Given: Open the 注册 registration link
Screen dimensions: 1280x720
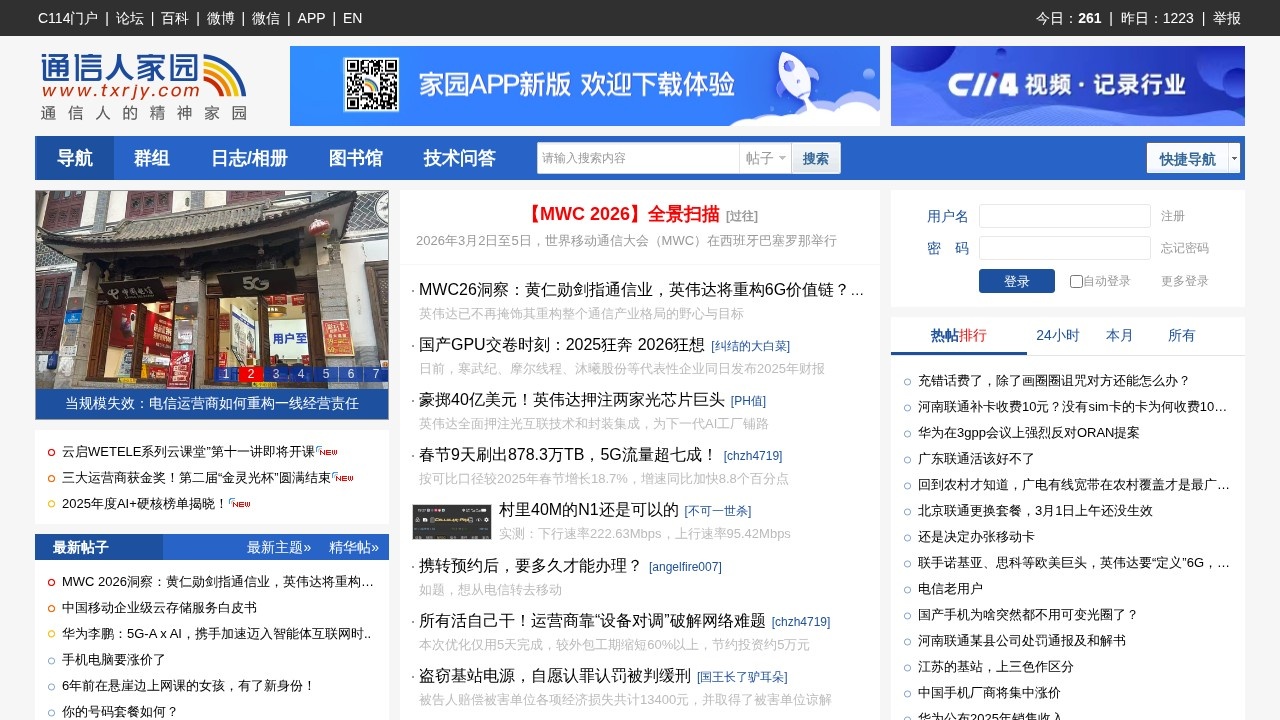Looking at the screenshot, I should point(1171,216).
